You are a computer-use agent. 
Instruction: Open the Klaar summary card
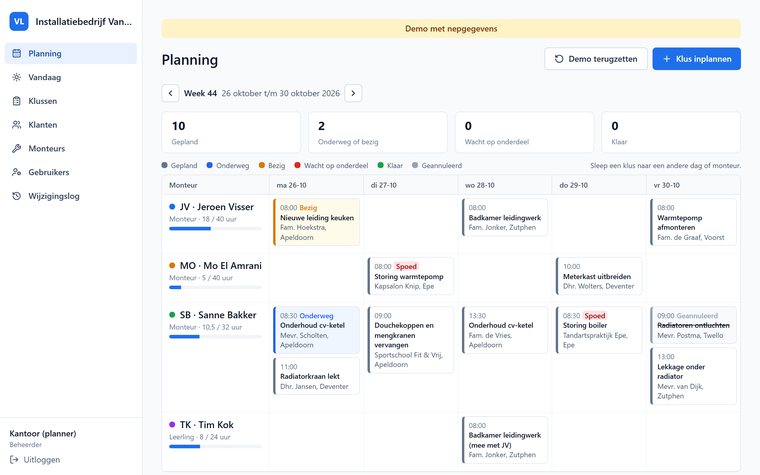coord(671,132)
